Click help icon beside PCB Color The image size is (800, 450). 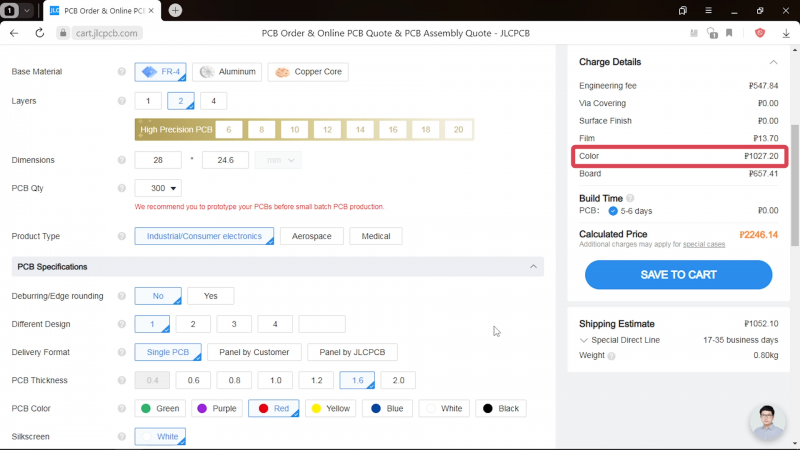(121, 408)
